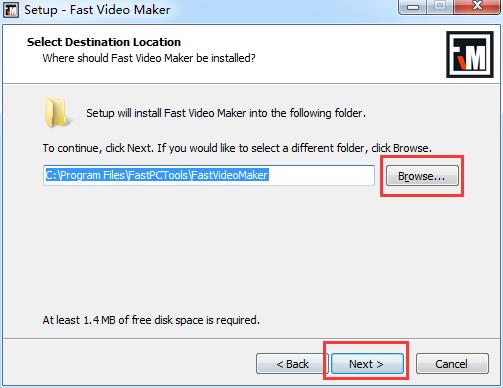503x388 pixels.
Task: Click the Fast Video Maker logo in header
Action: [470, 54]
